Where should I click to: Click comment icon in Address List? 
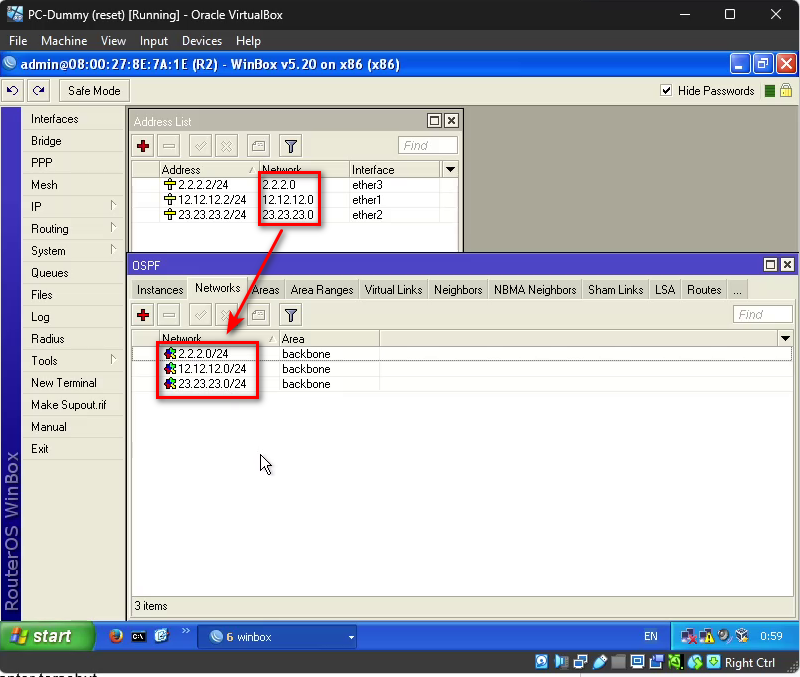258,146
